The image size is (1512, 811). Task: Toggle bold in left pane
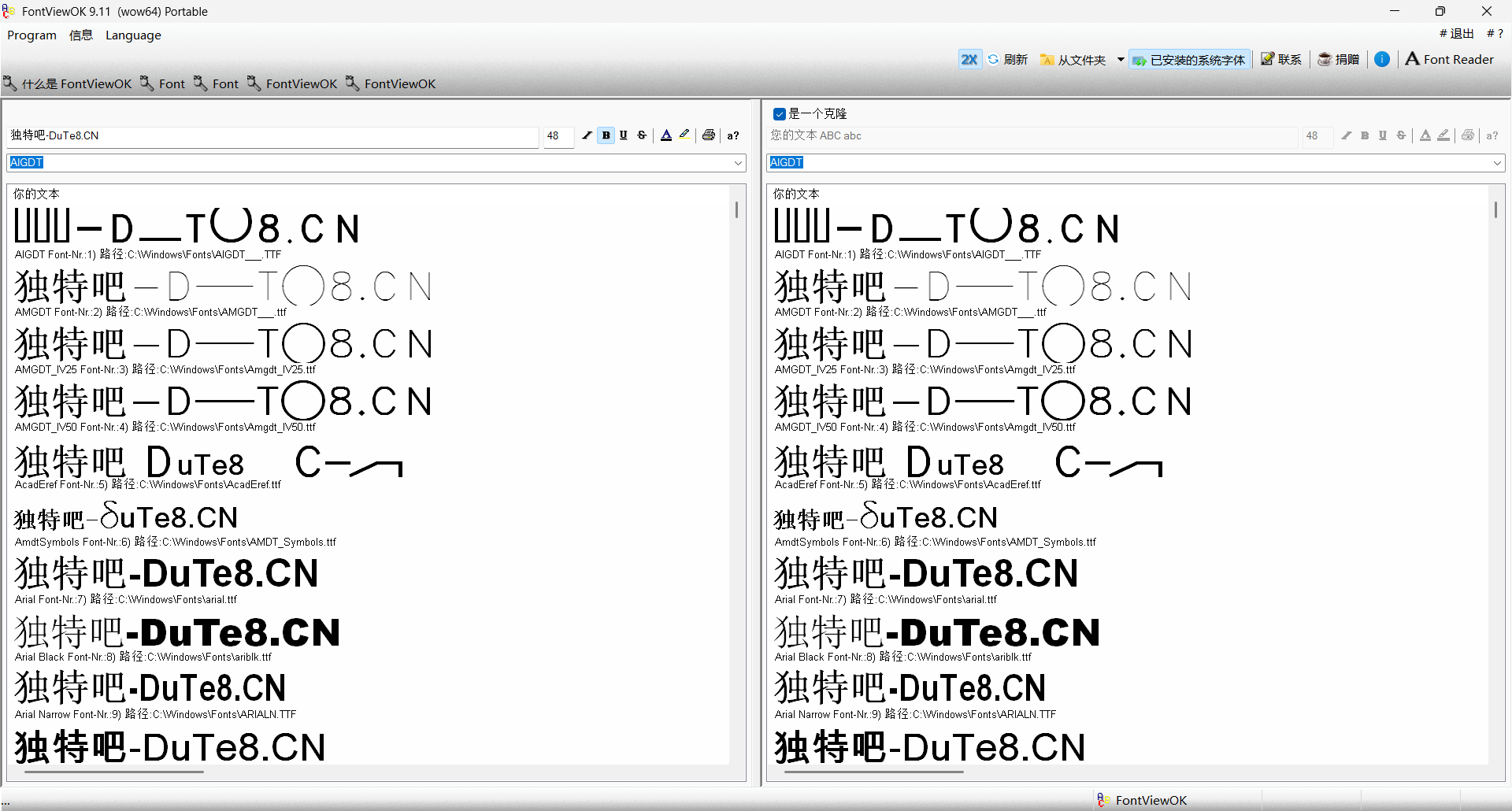tap(606, 135)
